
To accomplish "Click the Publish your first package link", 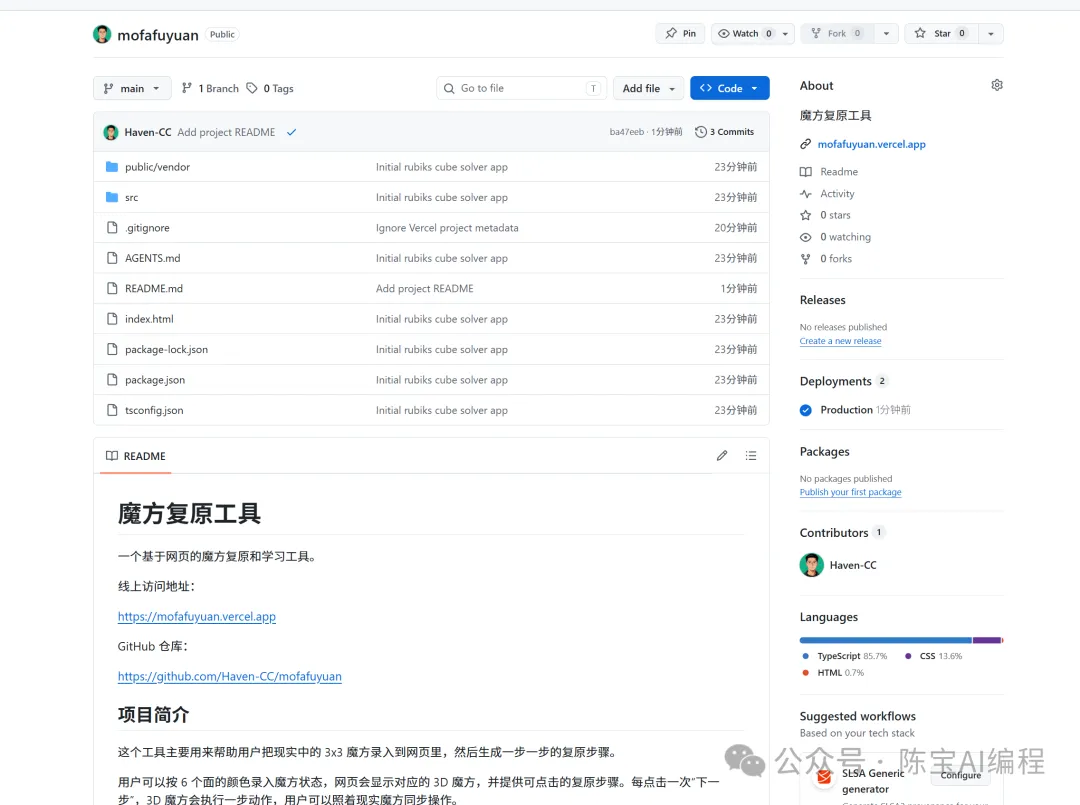I will click(x=851, y=492).
